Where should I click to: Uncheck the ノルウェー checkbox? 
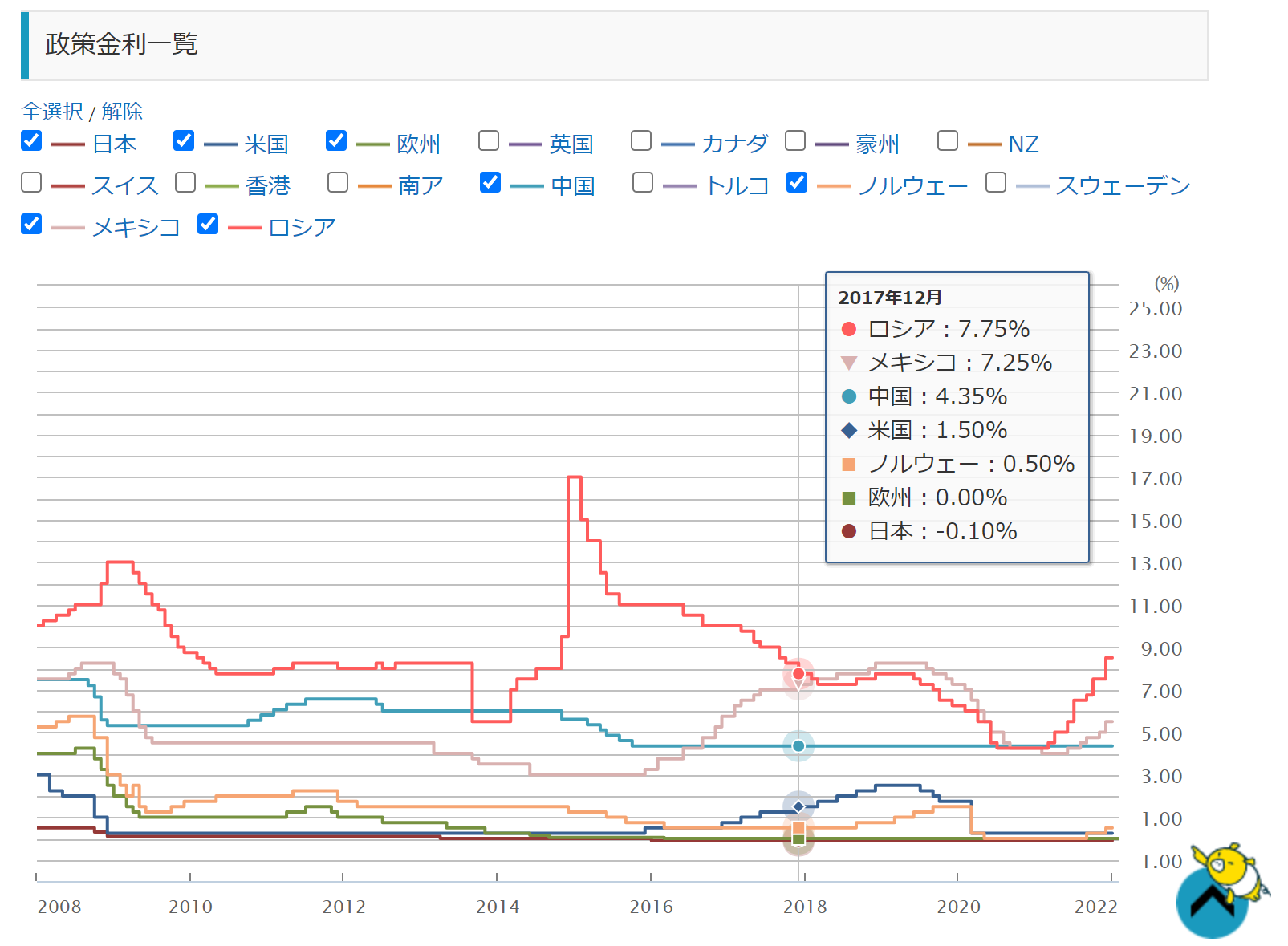click(797, 182)
